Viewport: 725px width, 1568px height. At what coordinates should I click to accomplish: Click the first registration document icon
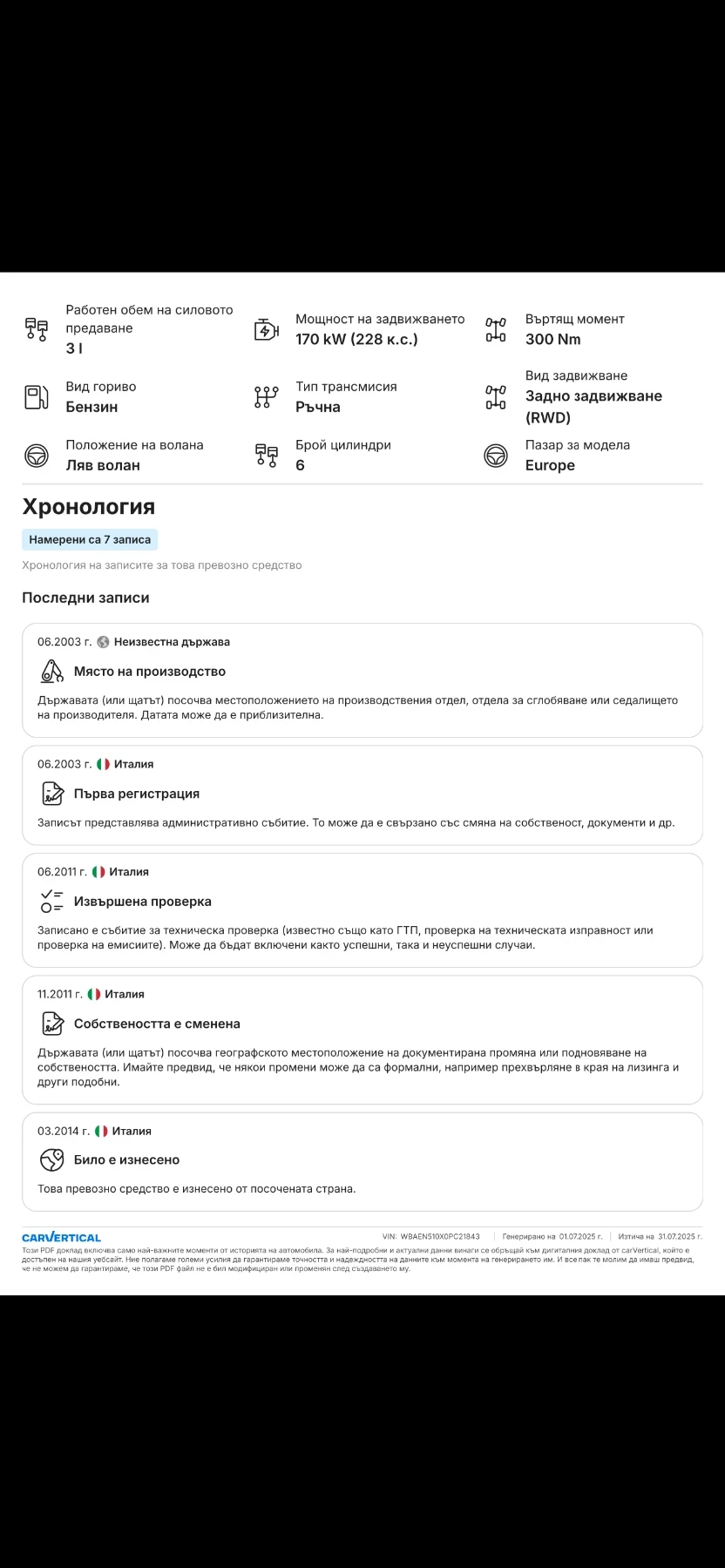(x=52, y=794)
